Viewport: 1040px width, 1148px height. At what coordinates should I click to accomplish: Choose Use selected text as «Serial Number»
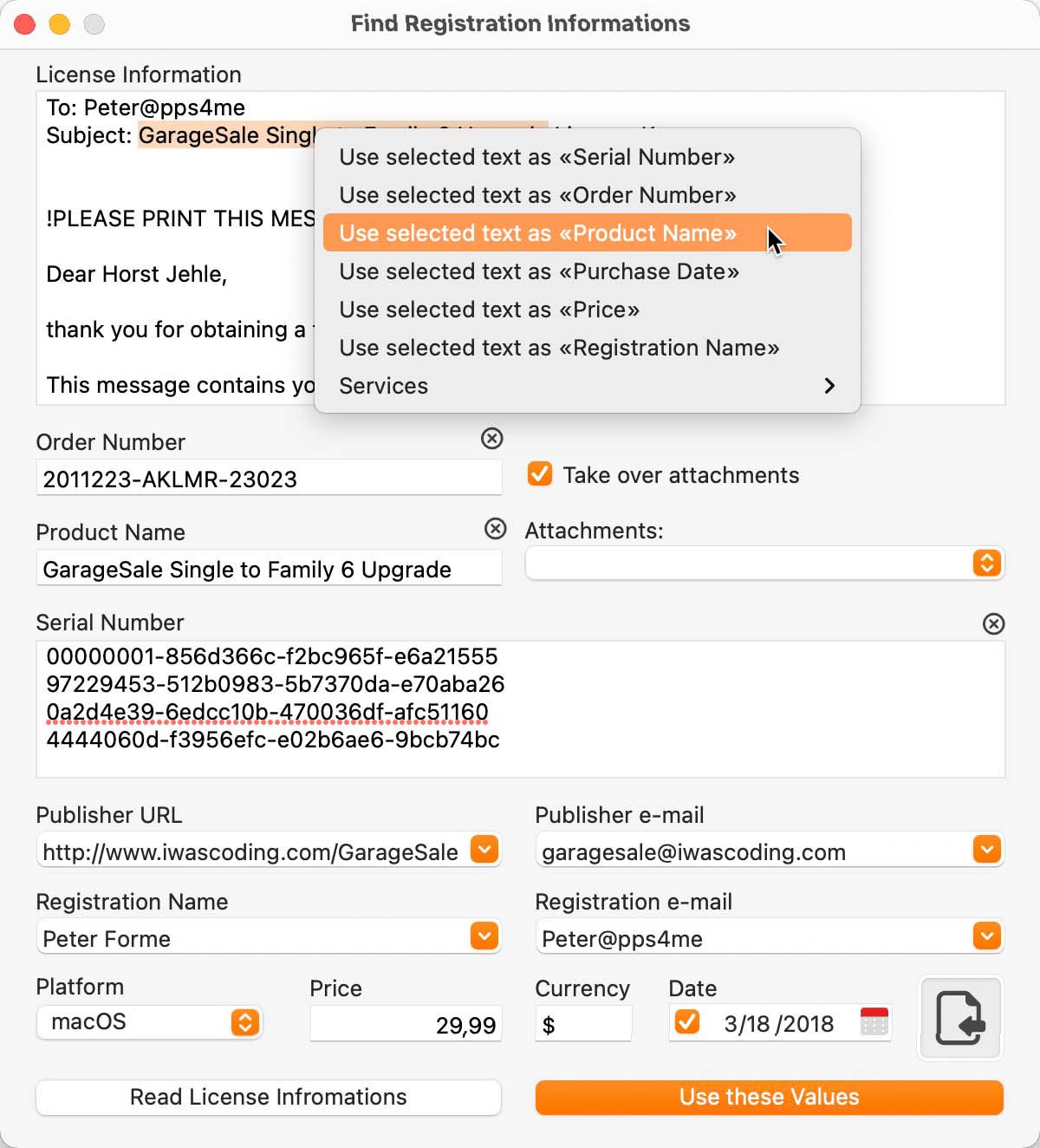(x=588, y=157)
